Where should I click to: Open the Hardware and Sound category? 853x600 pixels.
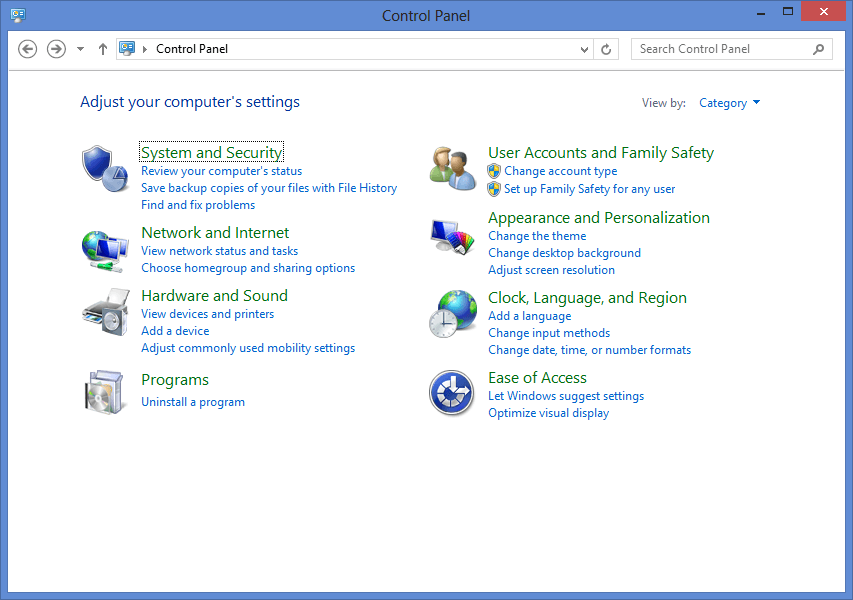[x=214, y=296]
